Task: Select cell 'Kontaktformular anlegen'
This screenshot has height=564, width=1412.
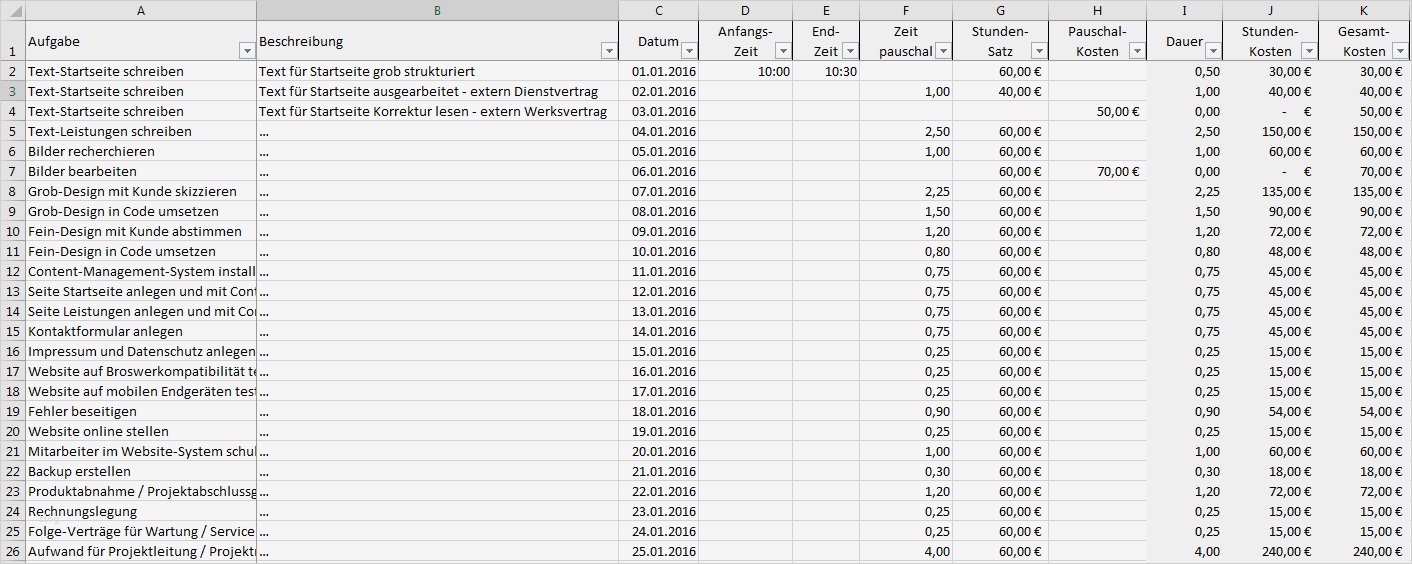Action: [141, 331]
